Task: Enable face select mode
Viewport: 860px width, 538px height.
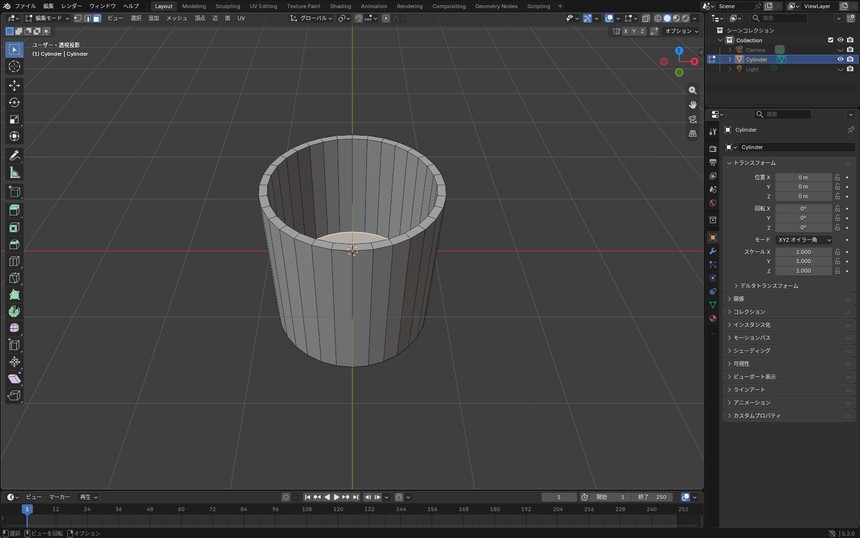Action: (x=97, y=18)
